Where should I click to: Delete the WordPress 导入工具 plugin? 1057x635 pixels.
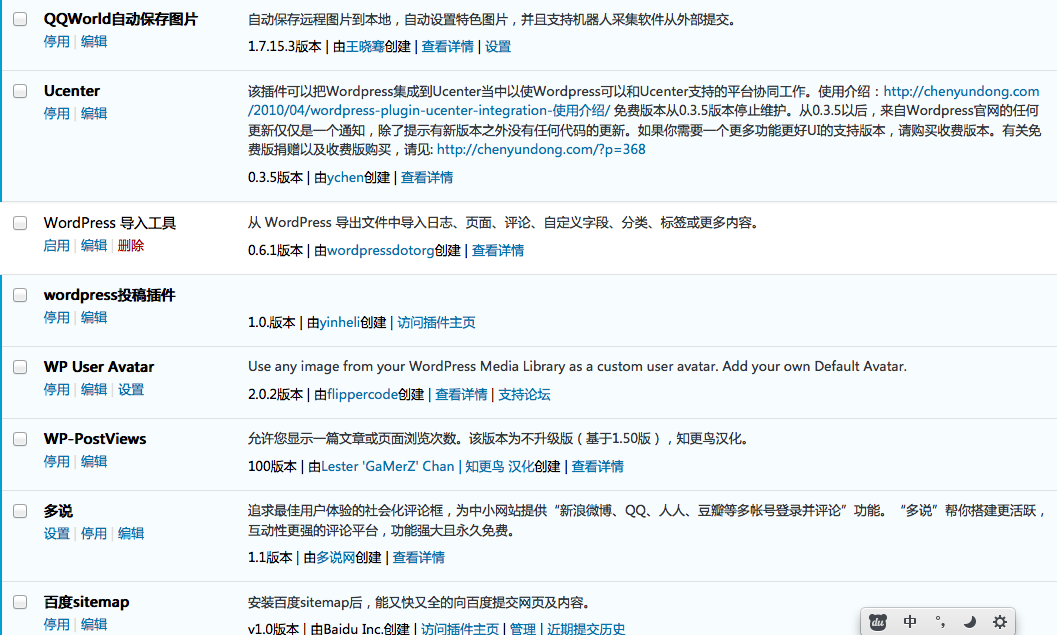(131, 245)
